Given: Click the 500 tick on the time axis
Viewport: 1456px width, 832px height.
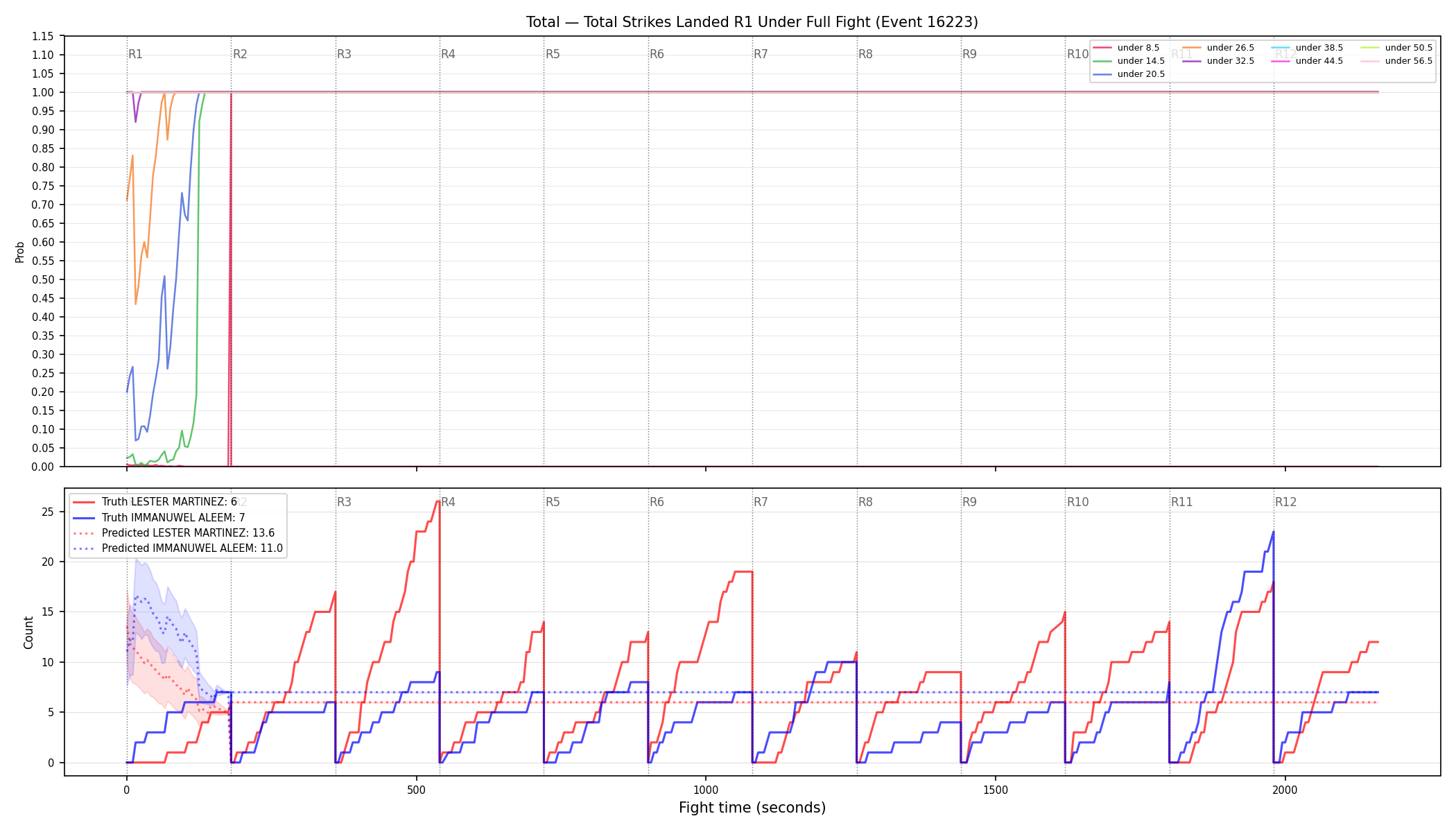Looking at the screenshot, I should pos(416,790).
